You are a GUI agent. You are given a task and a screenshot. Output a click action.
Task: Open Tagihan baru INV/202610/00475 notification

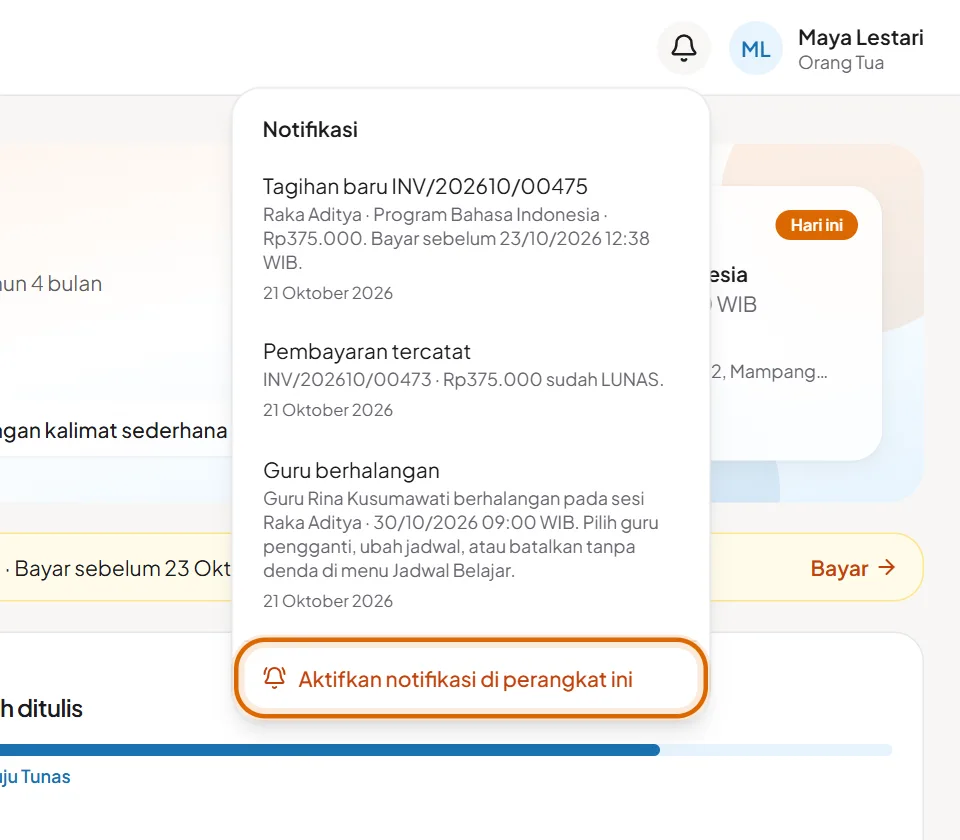pos(471,238)
